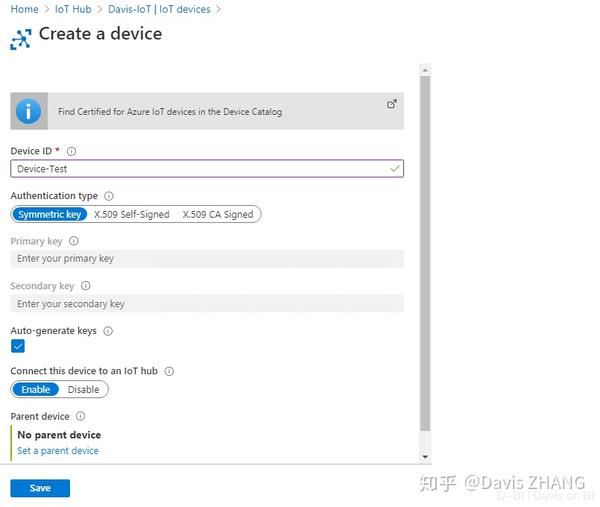Show Authentication type info icon

109,196
